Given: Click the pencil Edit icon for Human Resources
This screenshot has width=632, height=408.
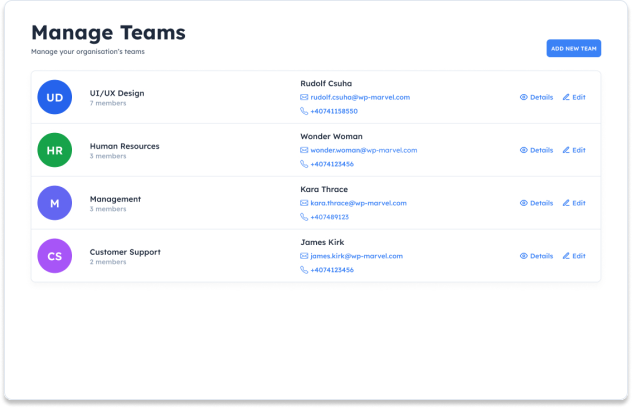Looking at the screenshot, I should pyautogui.click(x=566, y=150).
